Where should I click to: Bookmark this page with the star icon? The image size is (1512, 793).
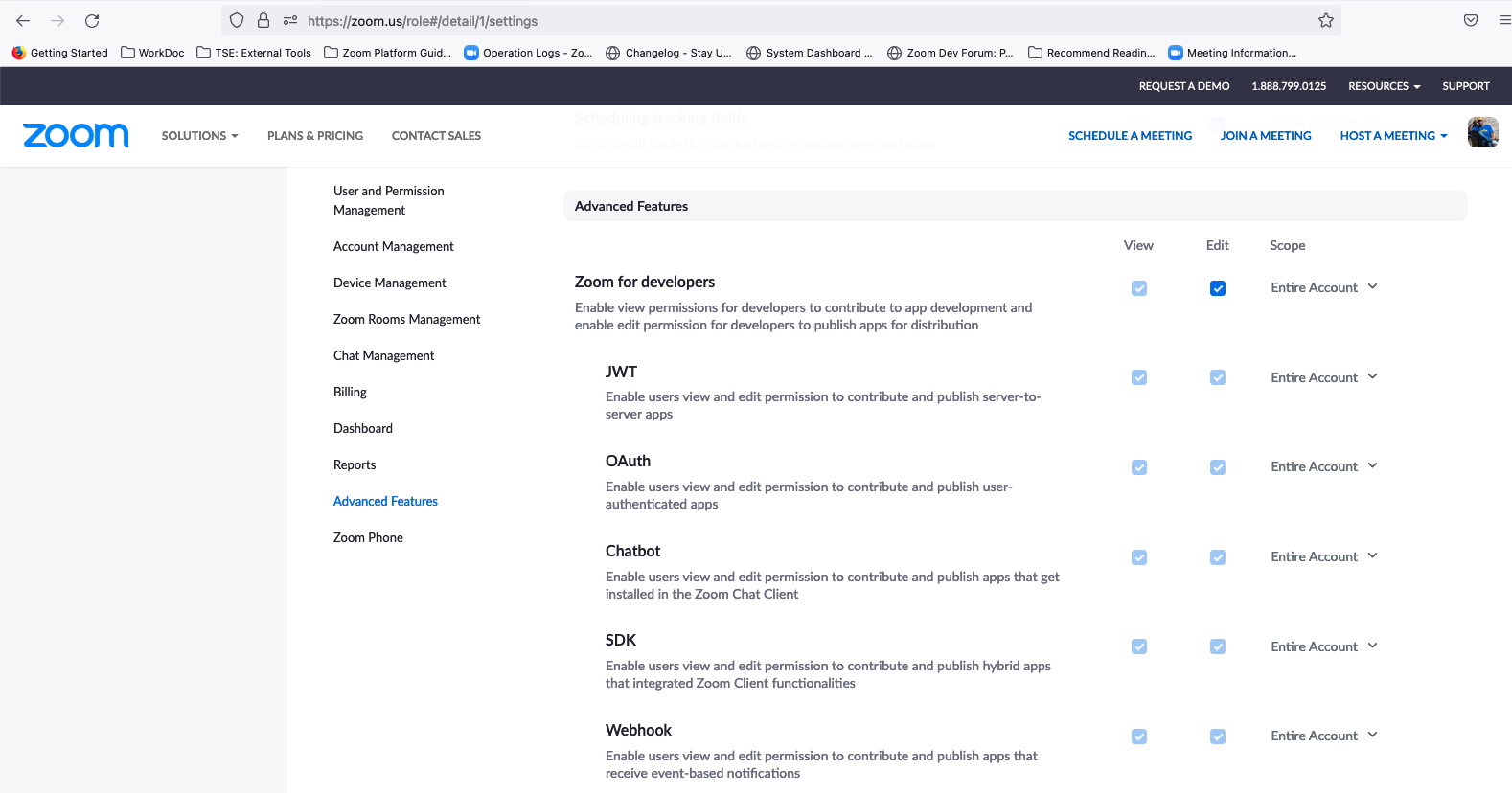pyautogui.click(x=1326, y=20)
